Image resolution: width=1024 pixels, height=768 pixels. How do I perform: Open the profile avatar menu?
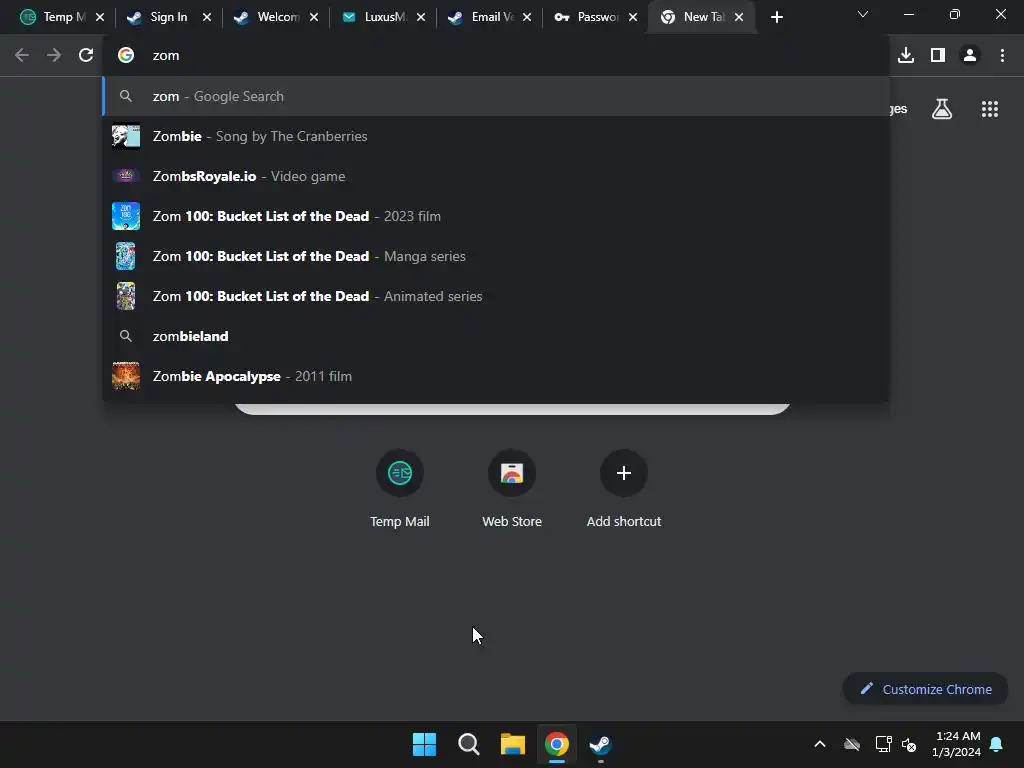[970, 56]
